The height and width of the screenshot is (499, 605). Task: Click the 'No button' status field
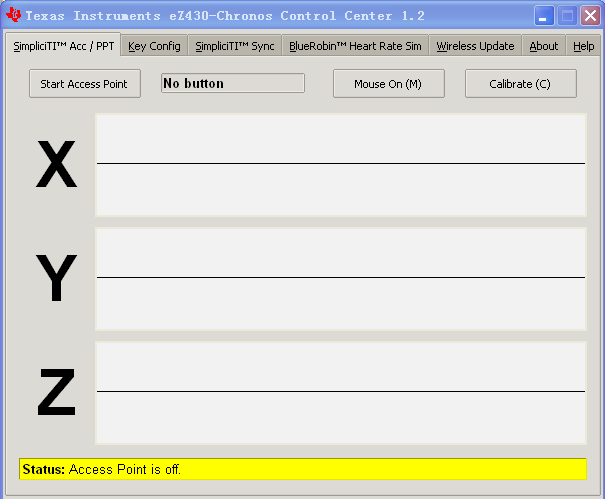point(233,83)
